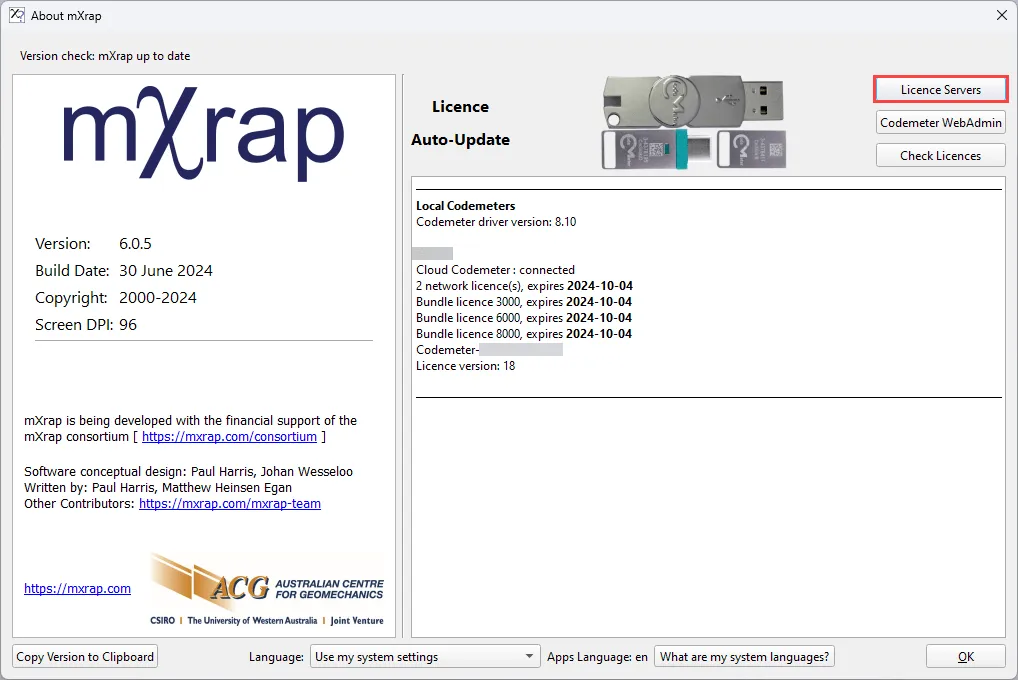1018x680 pixels.
Task: Click the Auto-Update label
Action: tap(460, 140)
